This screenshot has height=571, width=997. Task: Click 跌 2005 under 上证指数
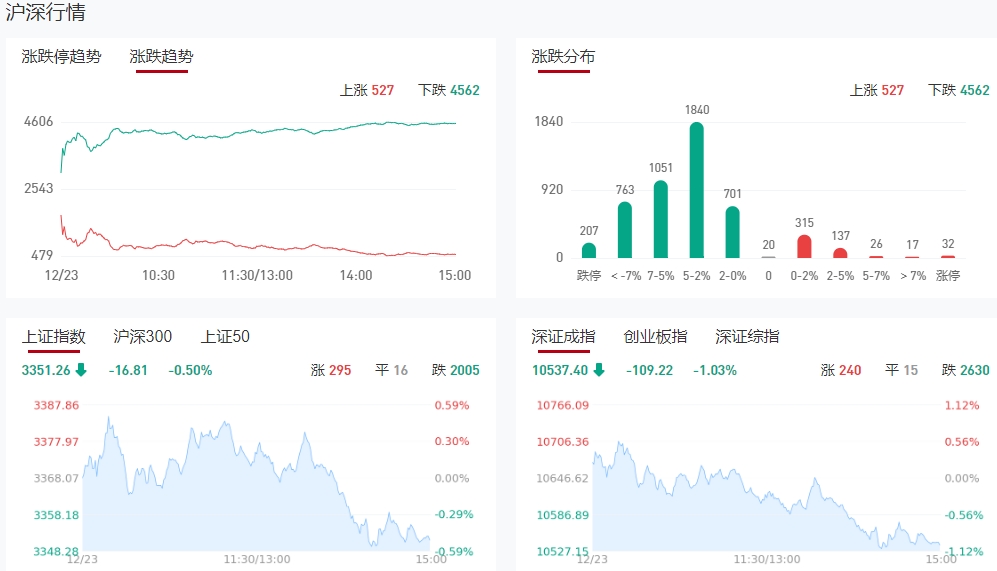coord(456,370)
